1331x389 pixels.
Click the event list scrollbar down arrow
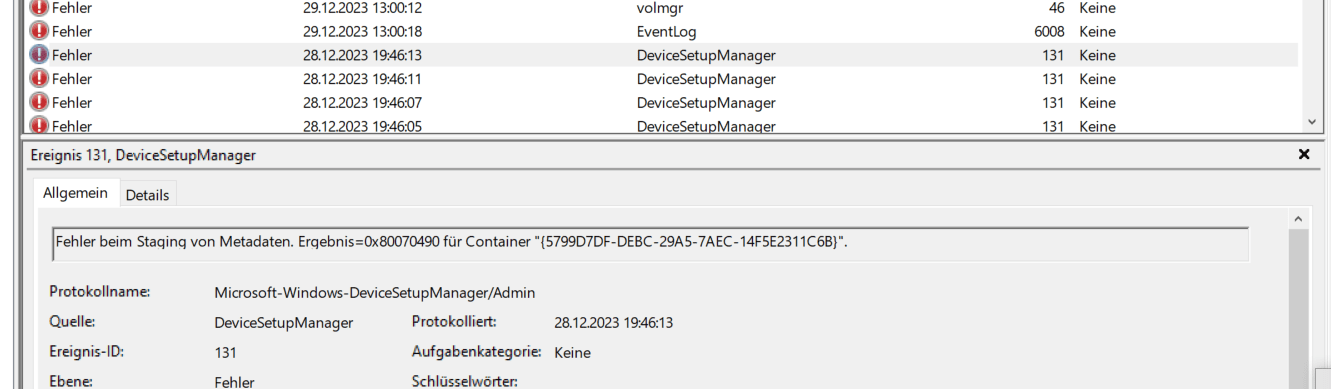[x=1312, y=122]
